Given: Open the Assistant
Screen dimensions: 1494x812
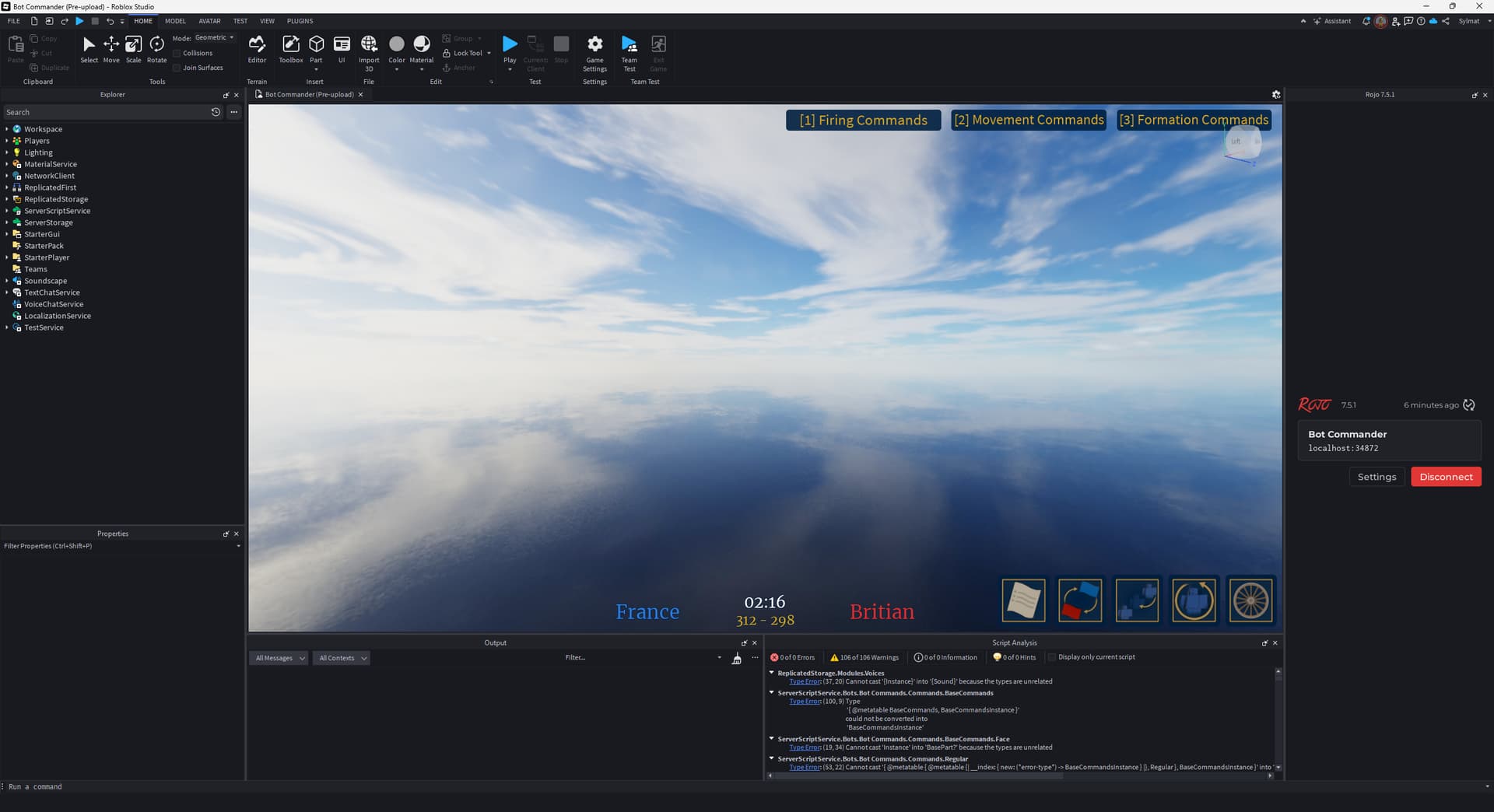Looking at the screenshot, I should coord(1332,21).
